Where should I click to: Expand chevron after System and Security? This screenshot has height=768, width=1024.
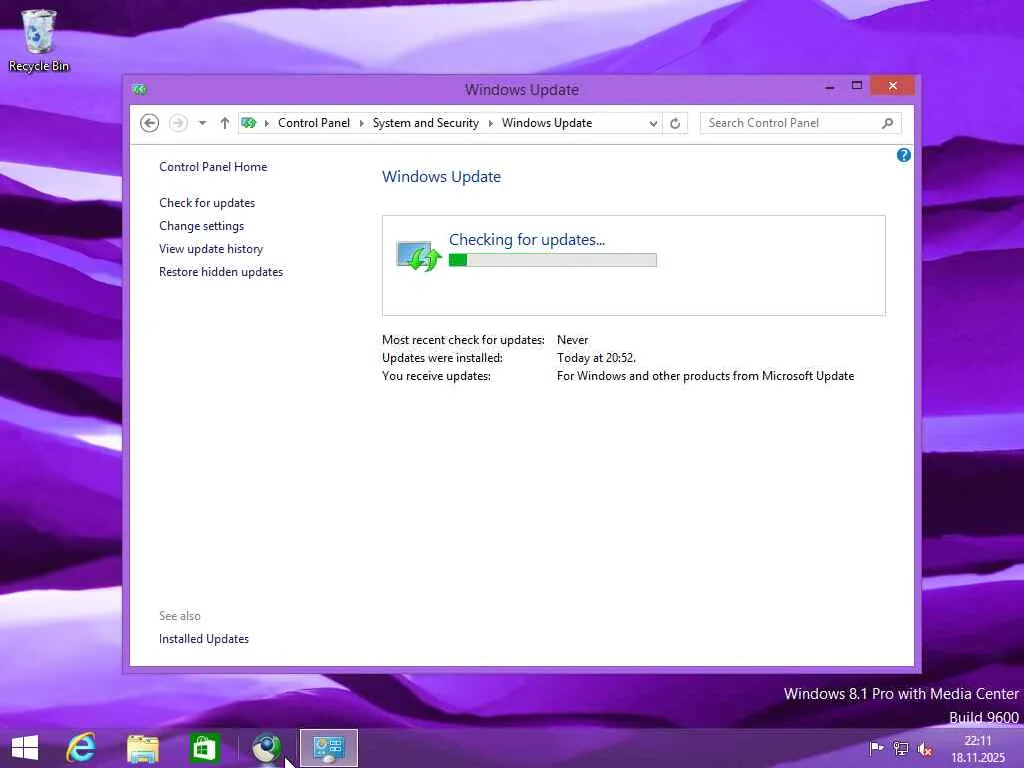coord(490,123)
